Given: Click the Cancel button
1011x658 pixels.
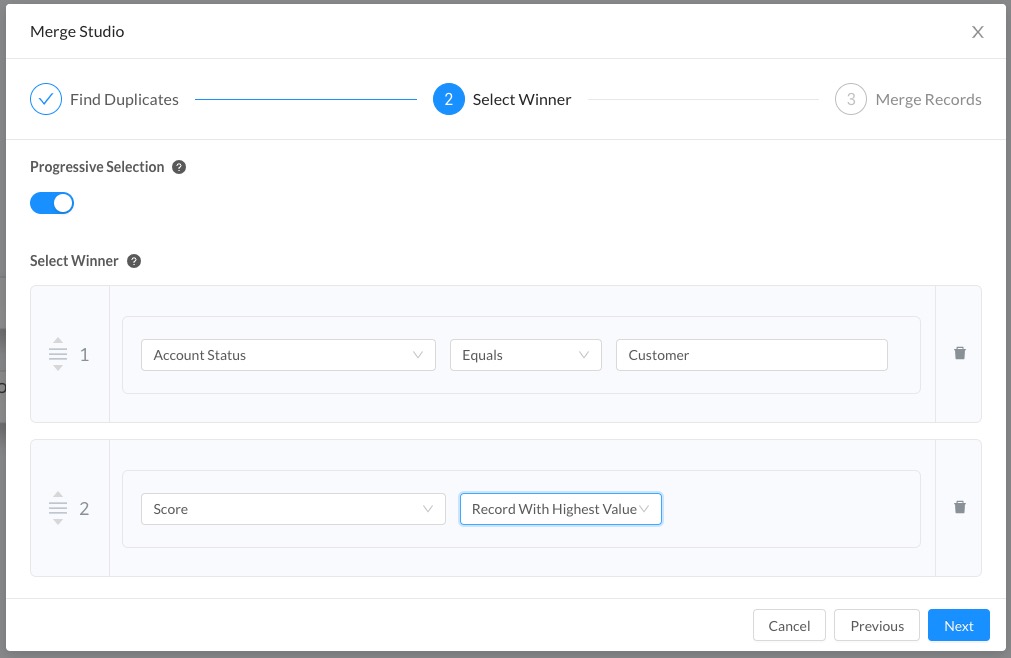Looking at the screenshot, I should (x=789, y=625).
